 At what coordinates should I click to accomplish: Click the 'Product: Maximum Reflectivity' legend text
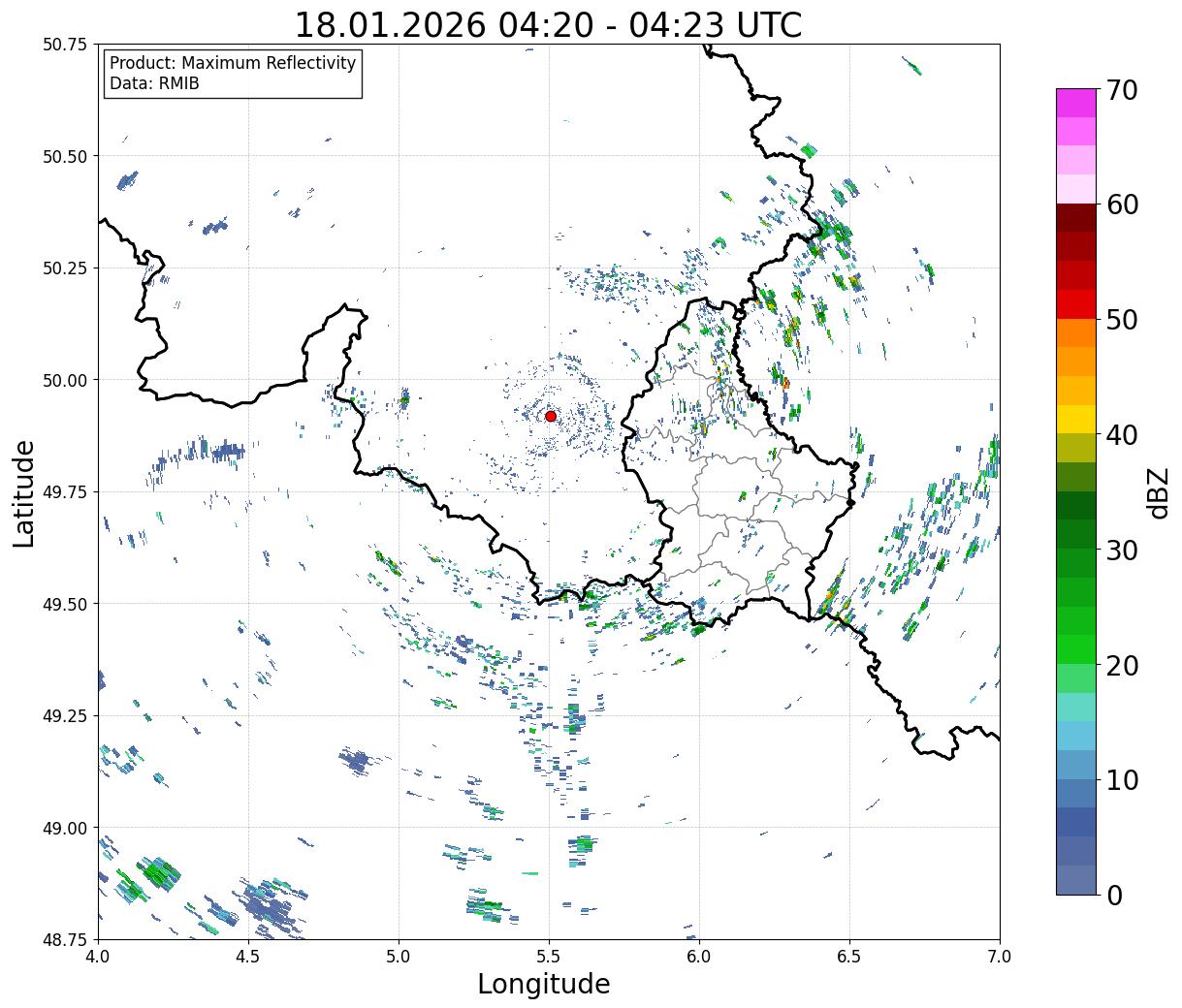pos(233,63)
